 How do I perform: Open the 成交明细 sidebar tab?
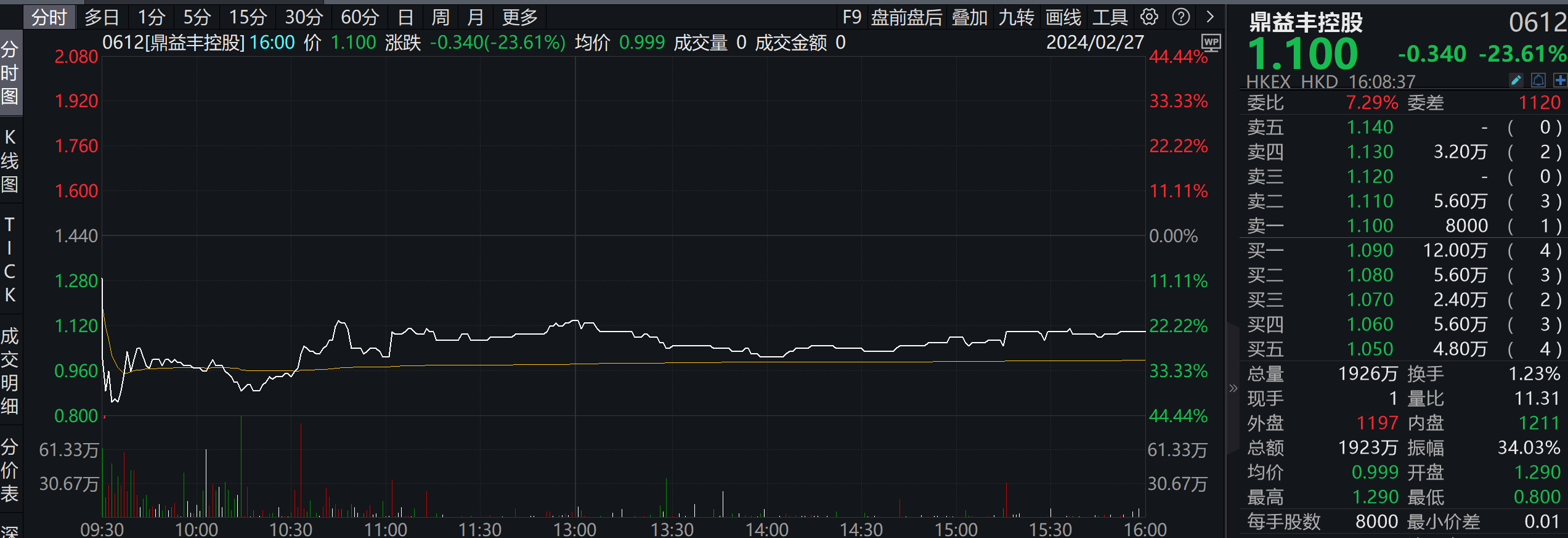coord(10,371)
